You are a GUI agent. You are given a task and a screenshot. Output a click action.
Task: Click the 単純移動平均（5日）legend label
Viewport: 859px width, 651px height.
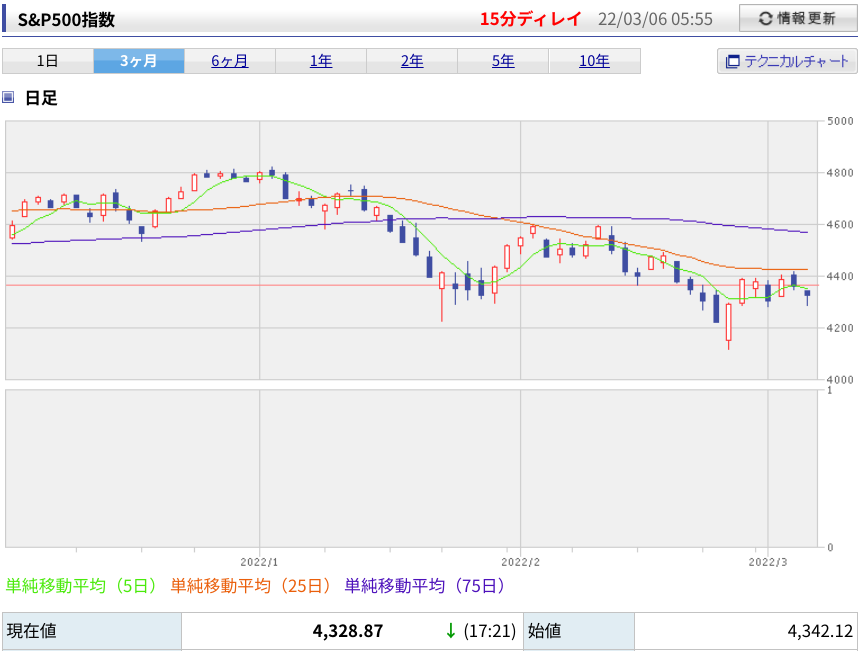(x=81, y=586)
